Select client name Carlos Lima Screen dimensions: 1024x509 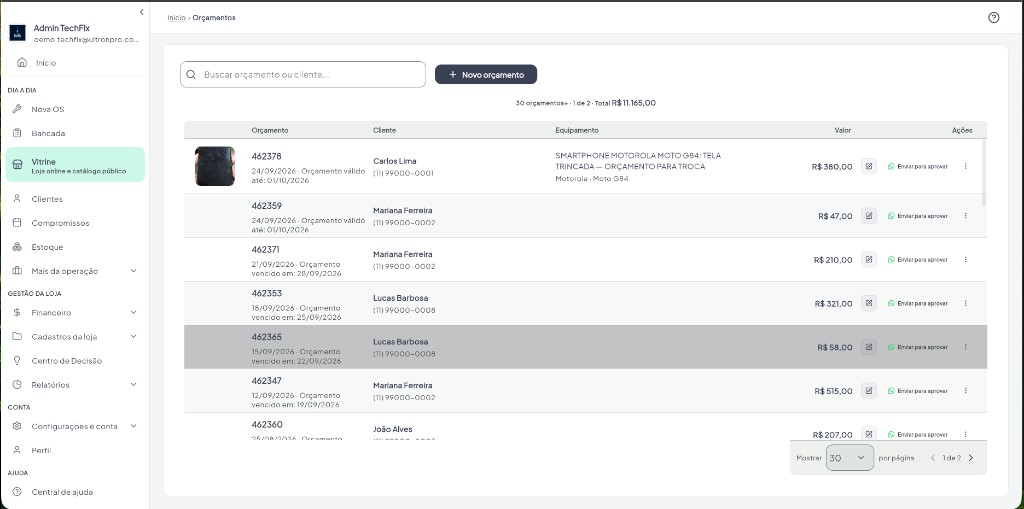point(394,161)
